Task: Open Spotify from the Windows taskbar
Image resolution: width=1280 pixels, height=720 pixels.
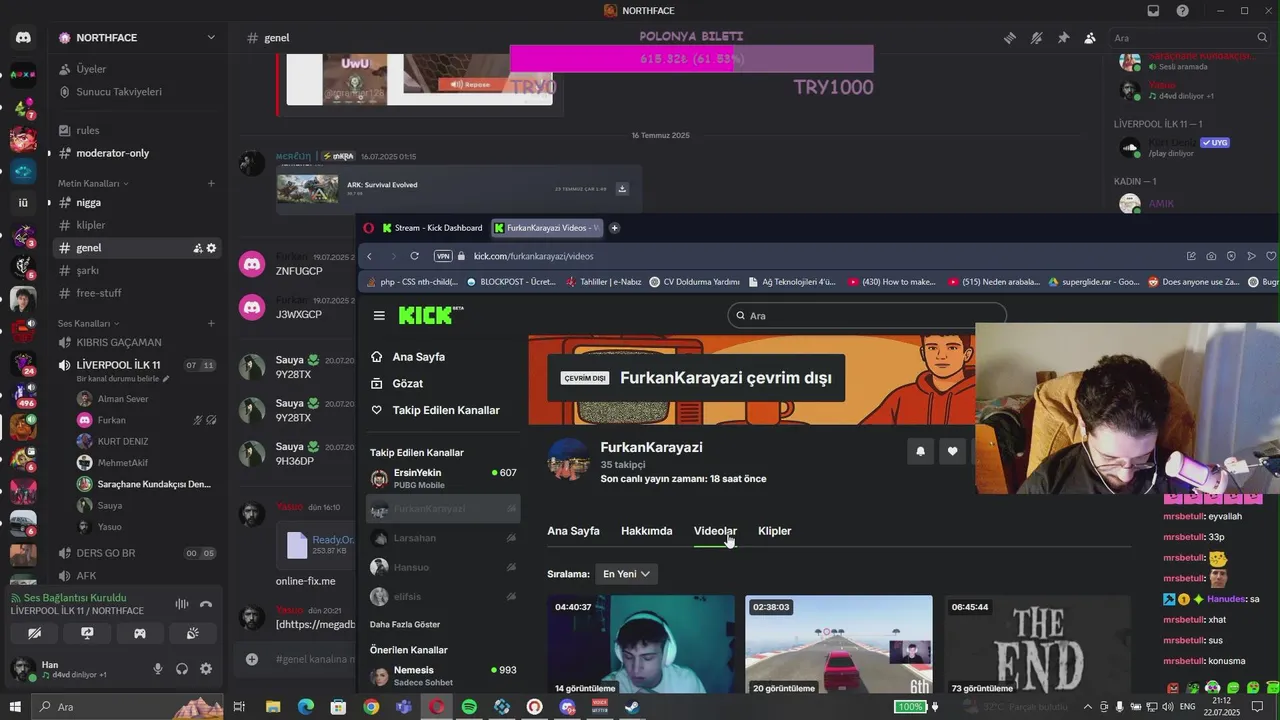Action: 469,707
